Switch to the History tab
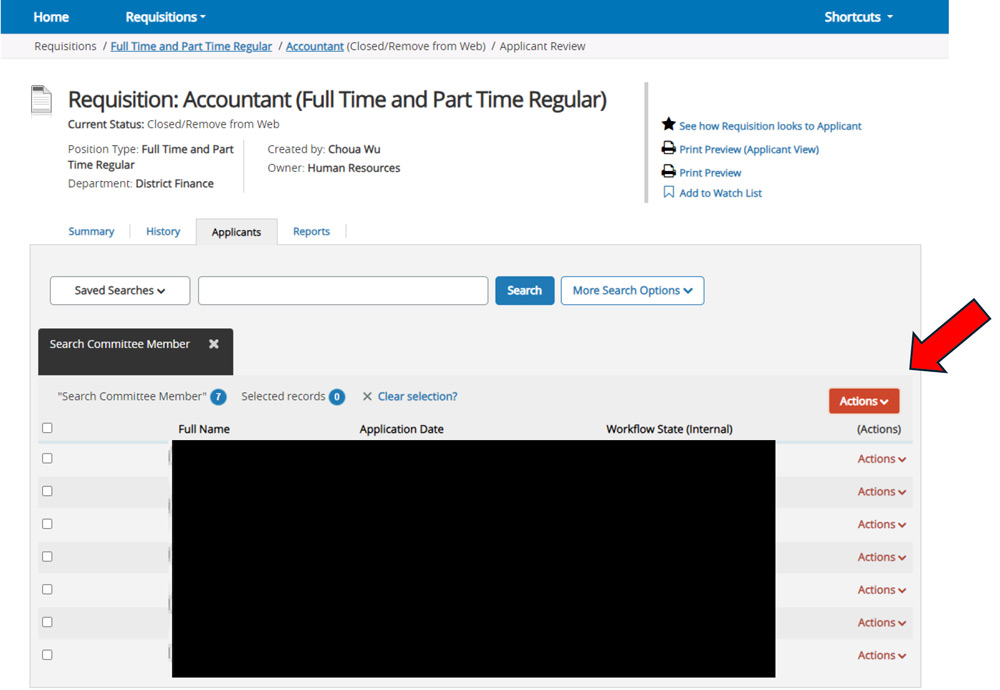 point(163,231)
